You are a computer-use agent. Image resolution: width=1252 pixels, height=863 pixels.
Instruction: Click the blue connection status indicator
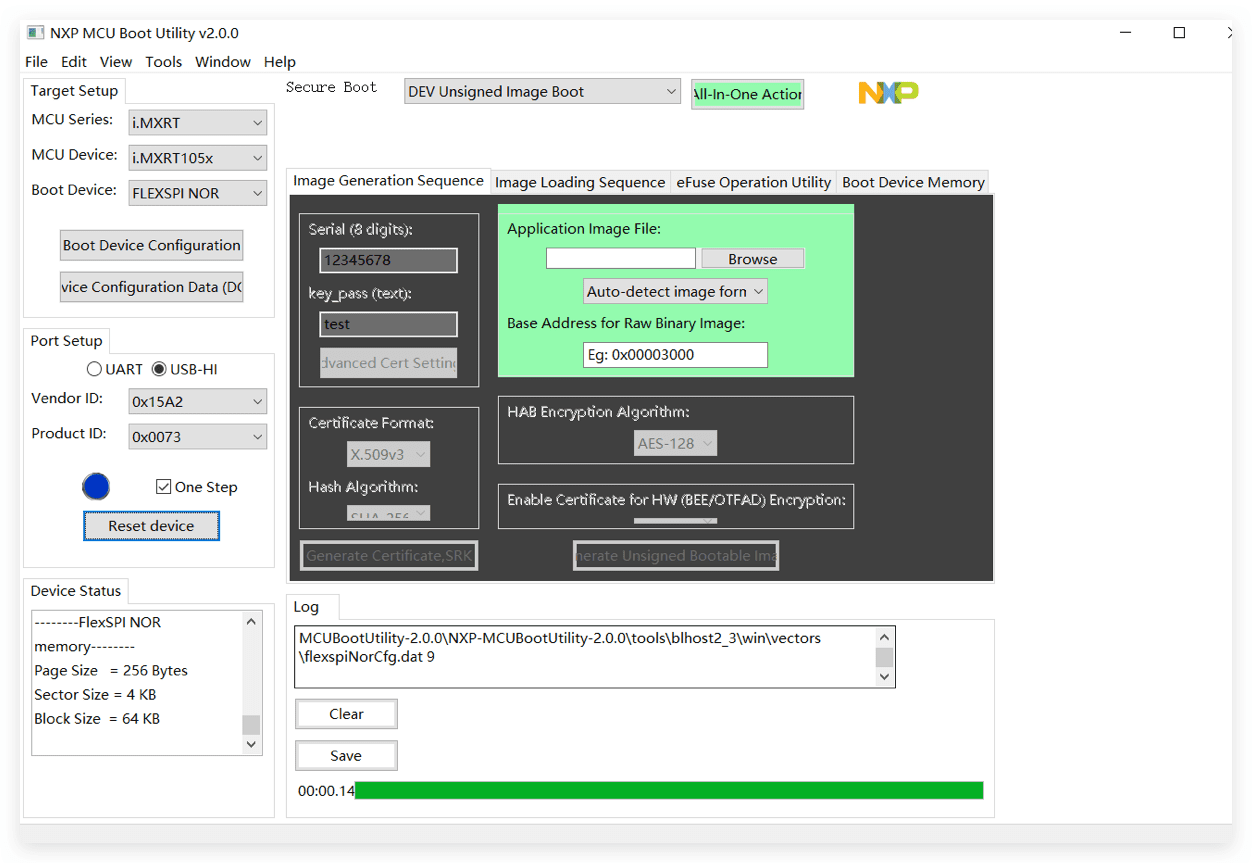pos(96,487)
